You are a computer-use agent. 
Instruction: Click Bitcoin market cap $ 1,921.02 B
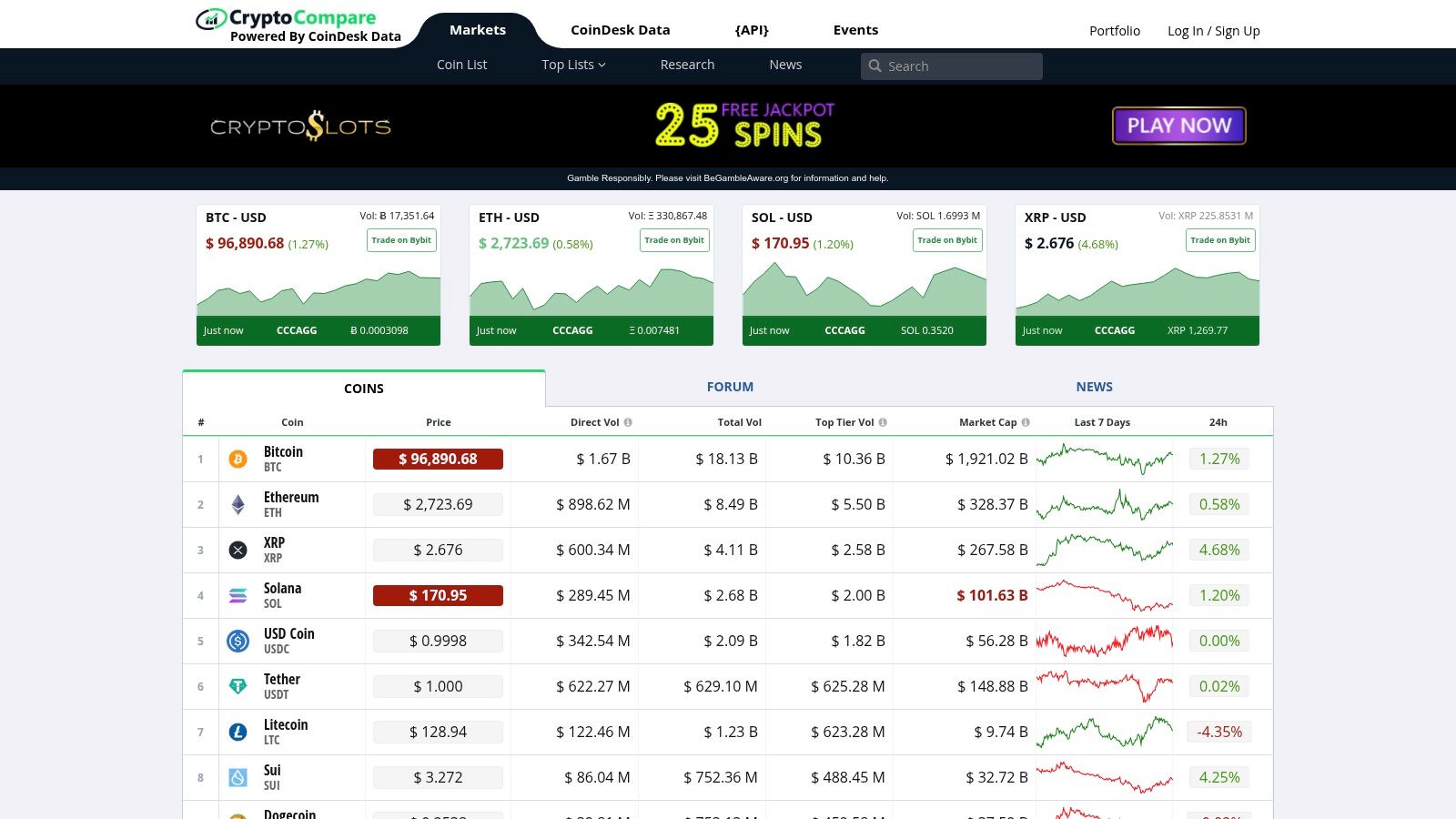point(986,460)
